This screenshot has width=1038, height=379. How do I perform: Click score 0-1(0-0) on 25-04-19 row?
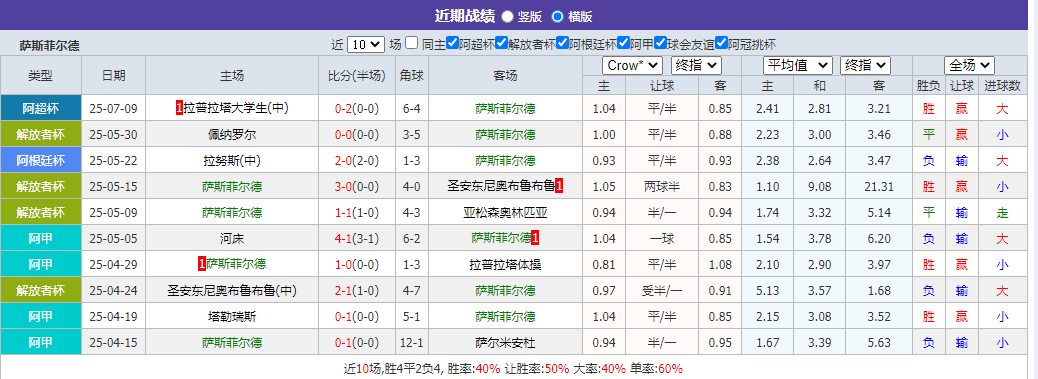coord(357,317)
